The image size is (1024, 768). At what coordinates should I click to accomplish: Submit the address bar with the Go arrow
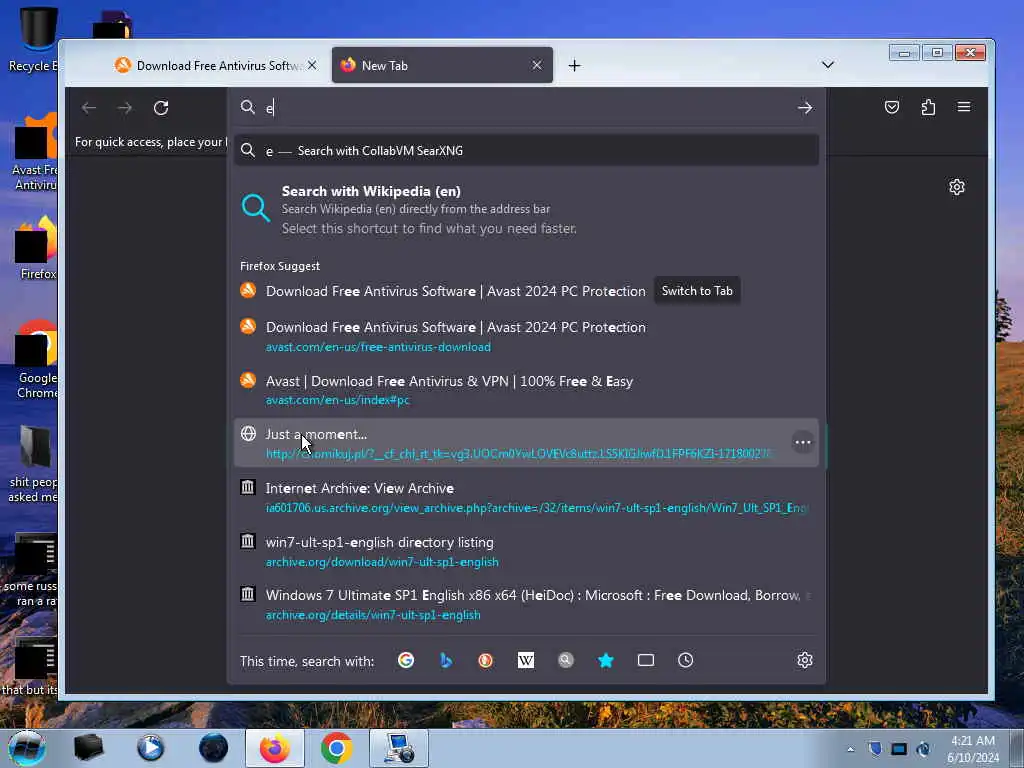[x=805, y=108]
